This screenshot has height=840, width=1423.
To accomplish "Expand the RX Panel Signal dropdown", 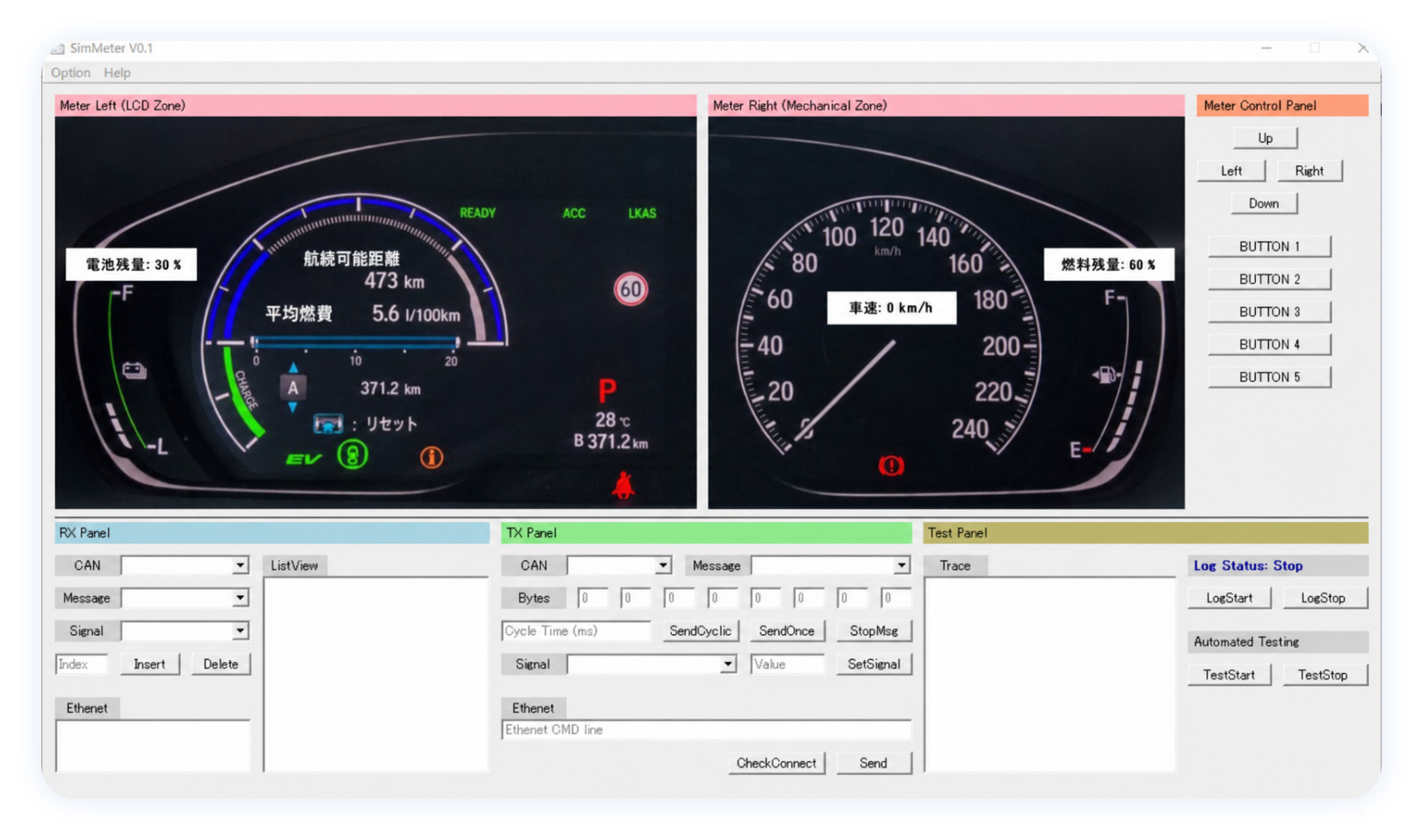I will click(x=240, y=631).
